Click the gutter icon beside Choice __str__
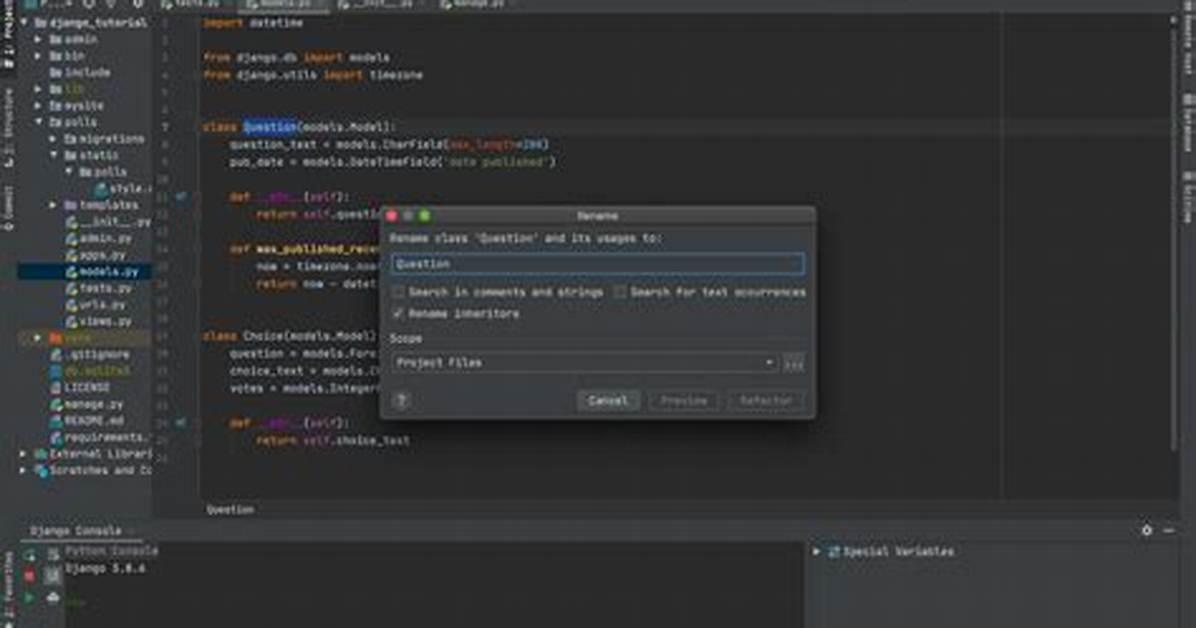Viewport: 1196px width, 628px height. (181, 423)
